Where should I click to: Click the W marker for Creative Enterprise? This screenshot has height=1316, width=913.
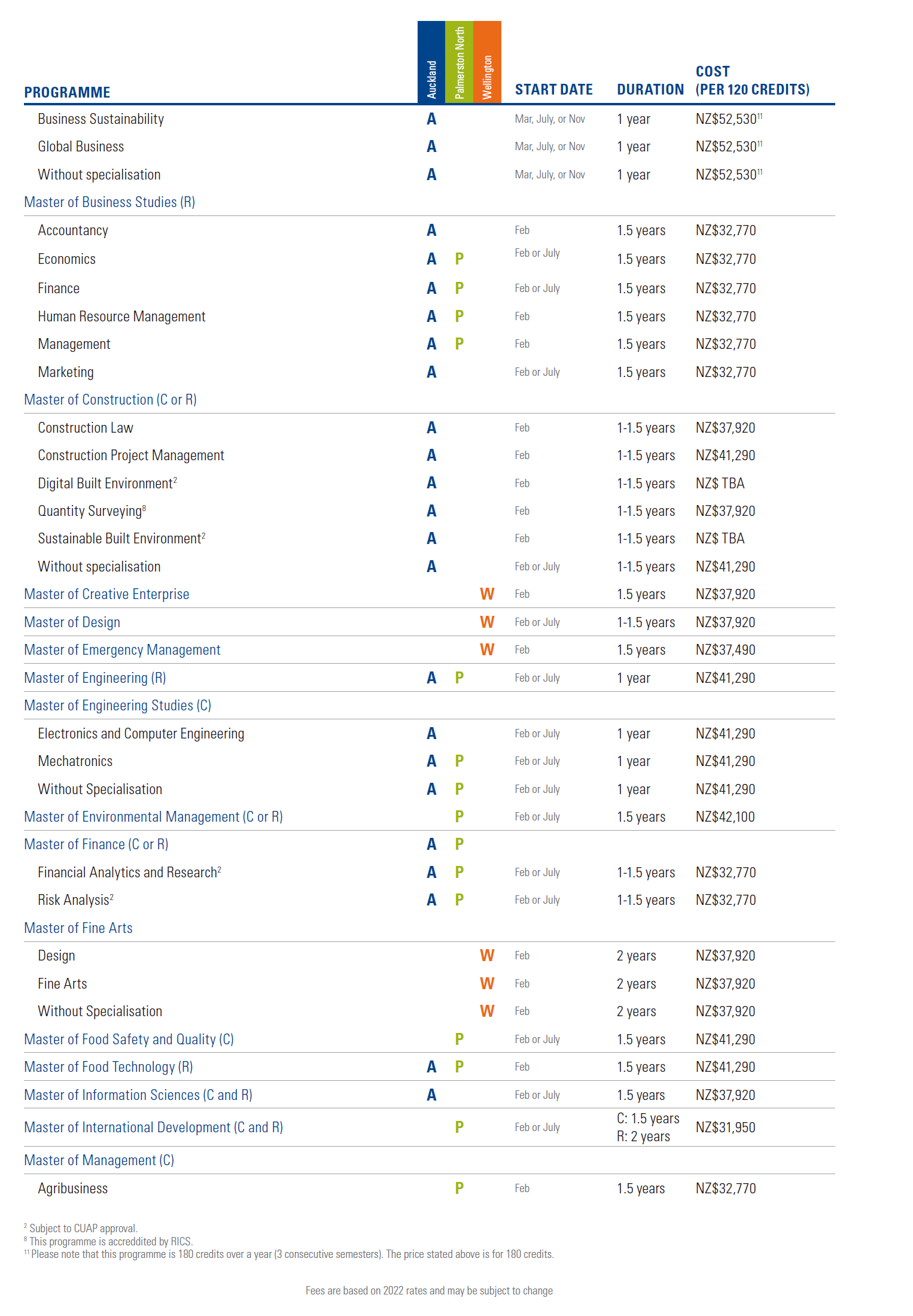487,594
